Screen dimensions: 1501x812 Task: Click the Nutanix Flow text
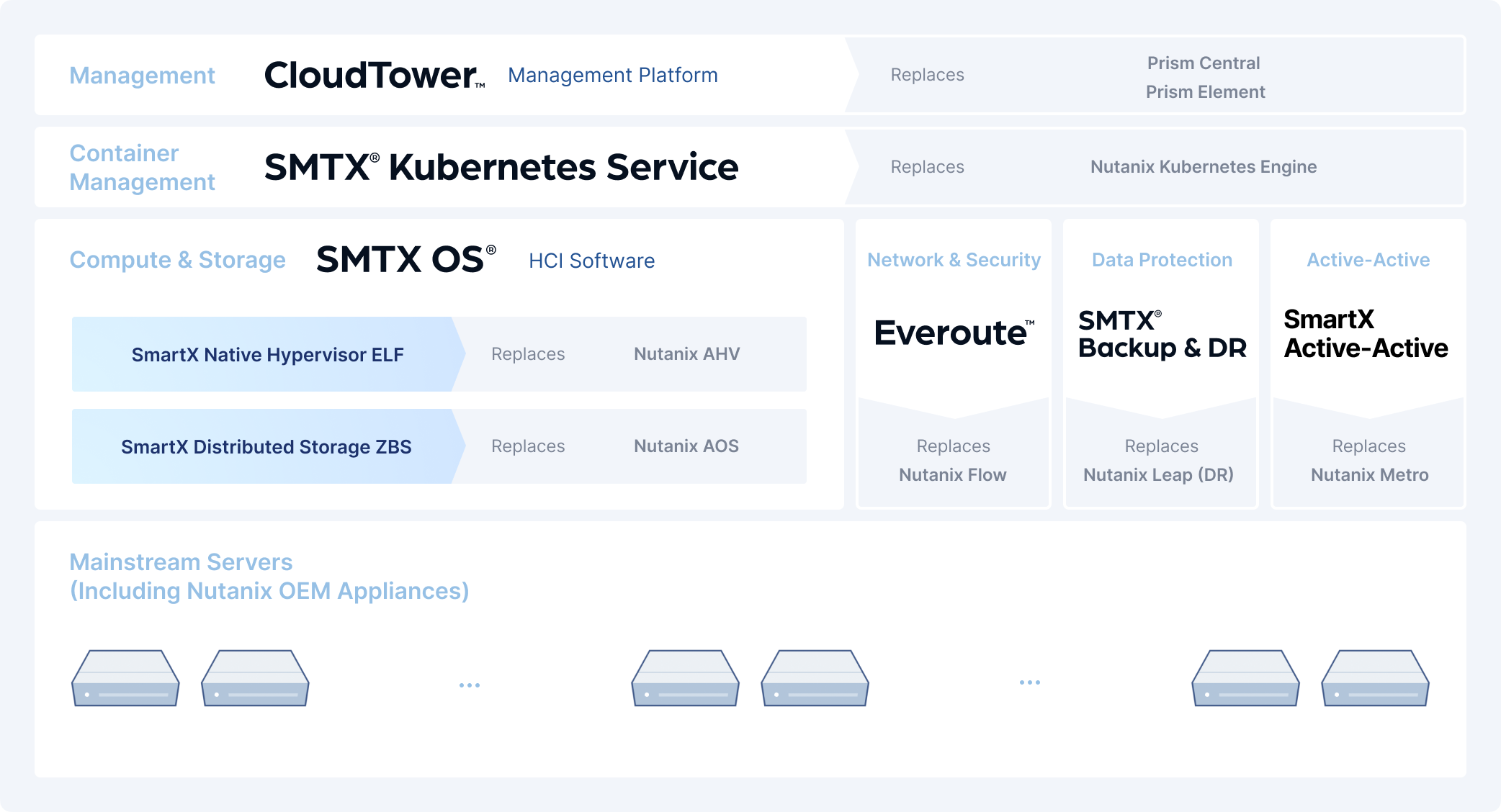[x=953, y=475]
